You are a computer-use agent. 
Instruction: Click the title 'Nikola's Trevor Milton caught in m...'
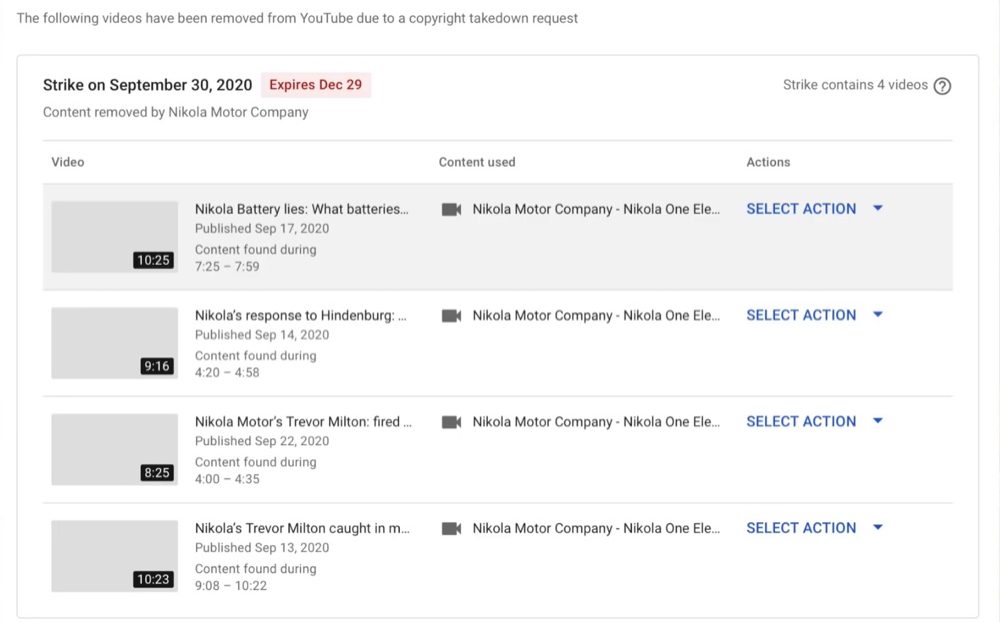click(x=302, y=528)
